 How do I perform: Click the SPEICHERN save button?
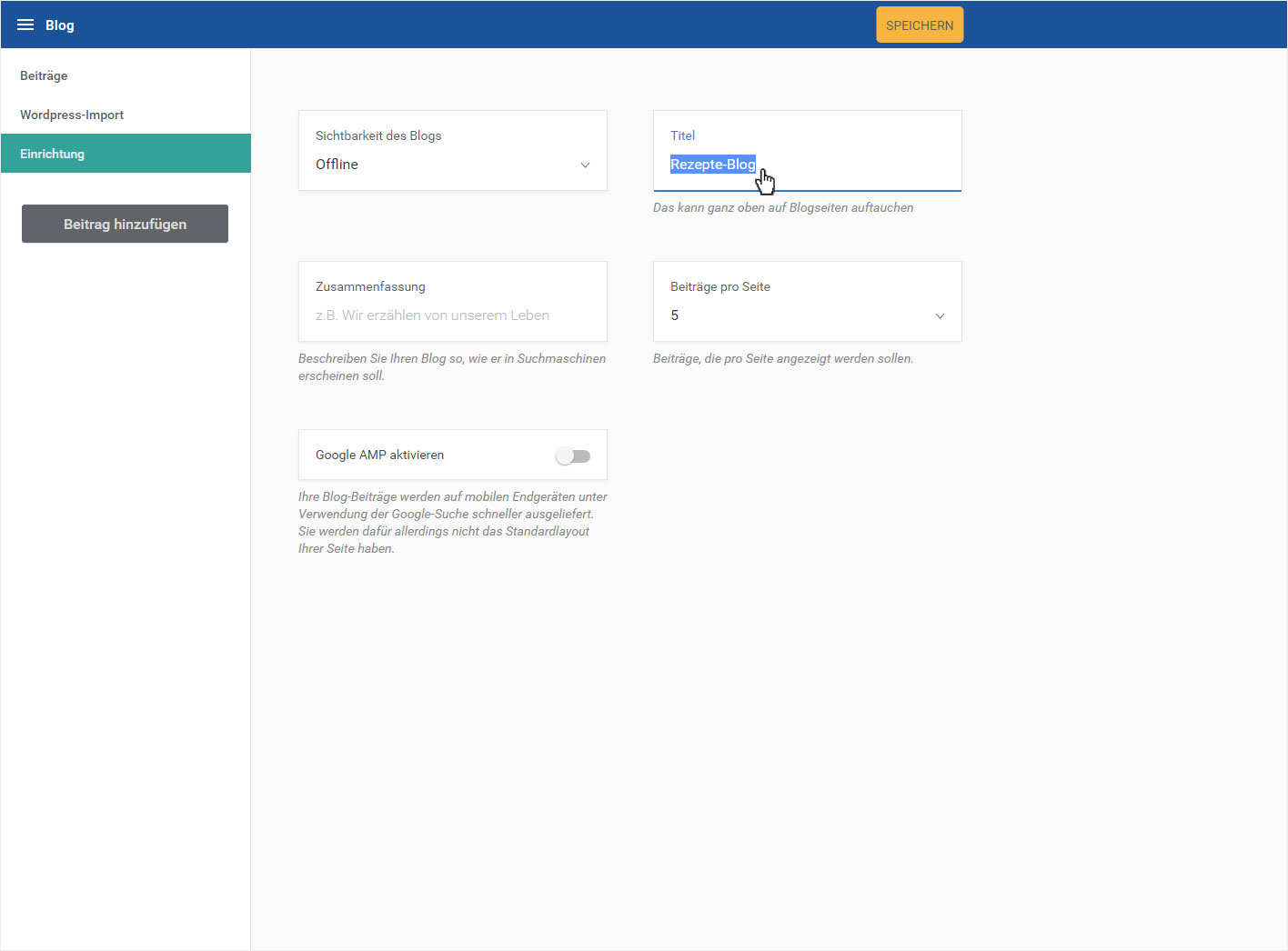(920, 25)
